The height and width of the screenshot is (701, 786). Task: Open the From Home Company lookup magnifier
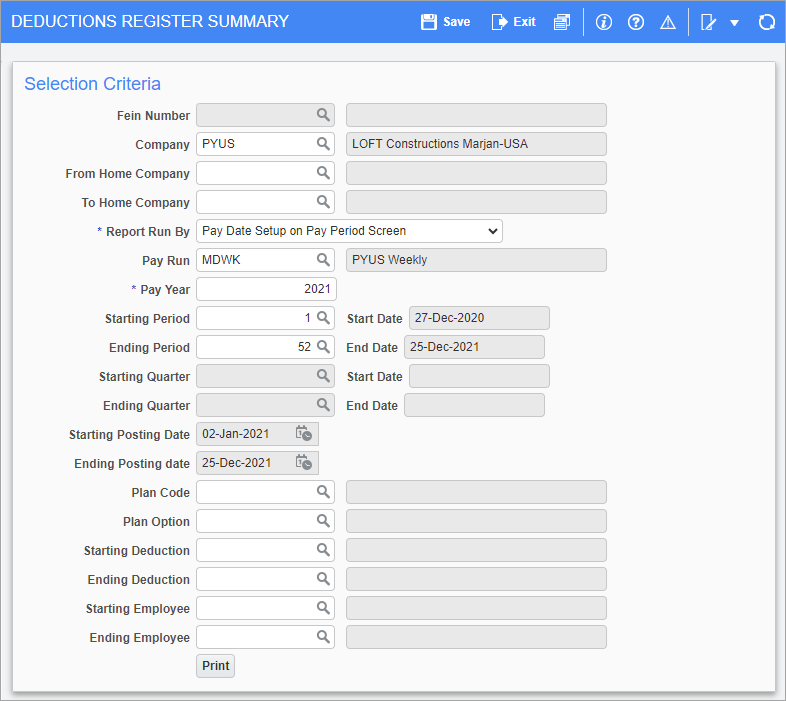click(323, 173)
